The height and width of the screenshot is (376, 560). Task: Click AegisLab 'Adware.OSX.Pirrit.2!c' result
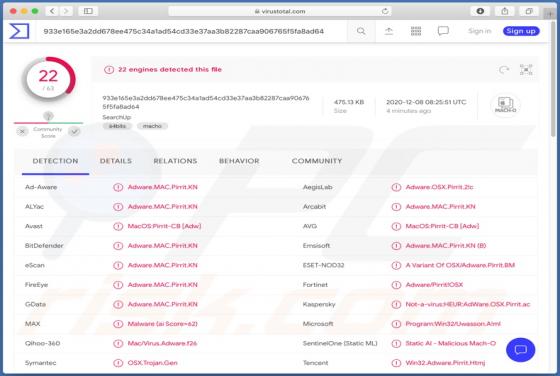[439, 187]
